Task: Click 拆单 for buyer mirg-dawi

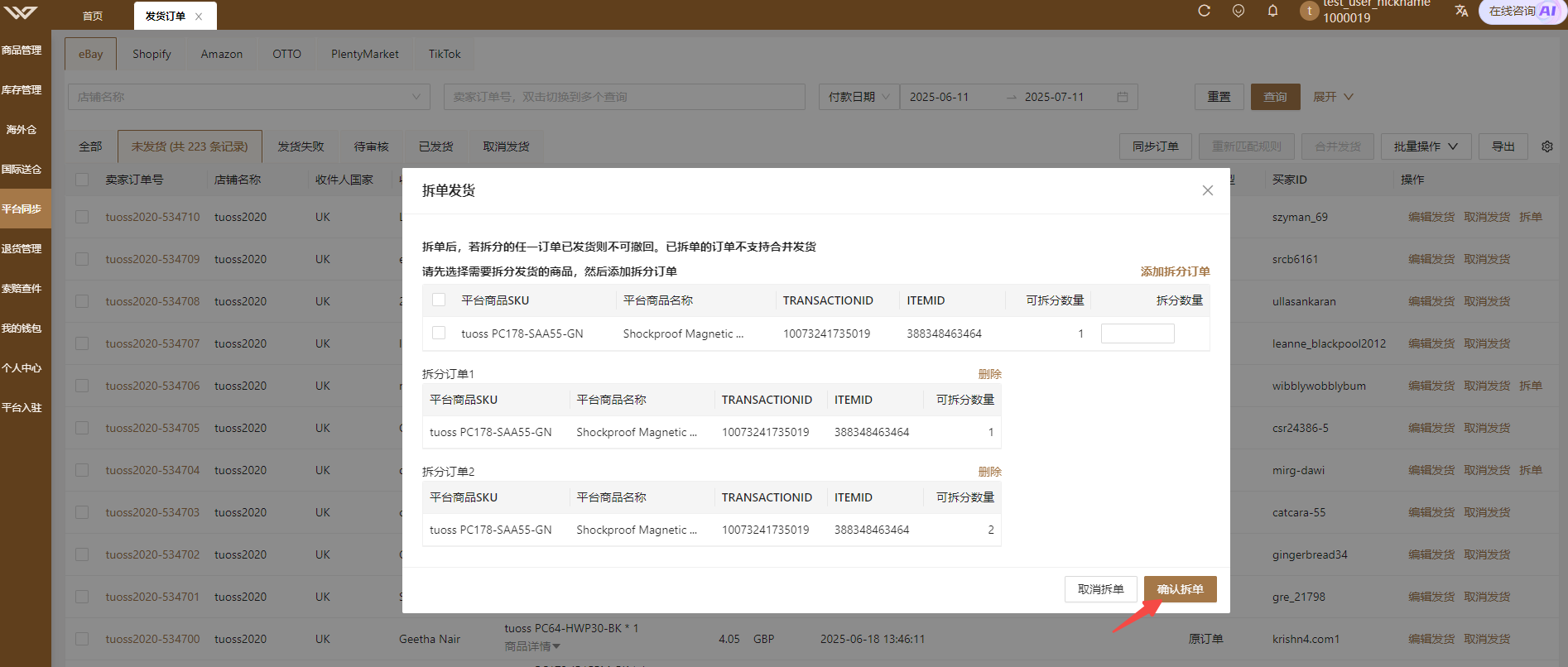Action: [1531, 470]
